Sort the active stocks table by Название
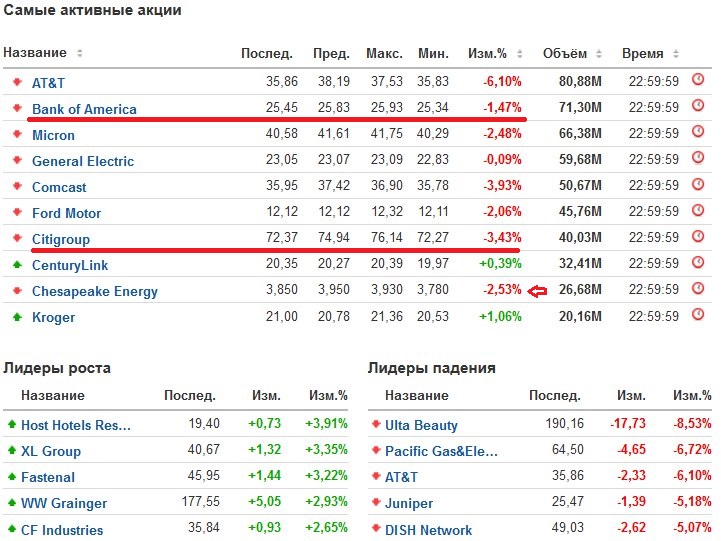Viewport: 721px width, 541px height. 80,53
